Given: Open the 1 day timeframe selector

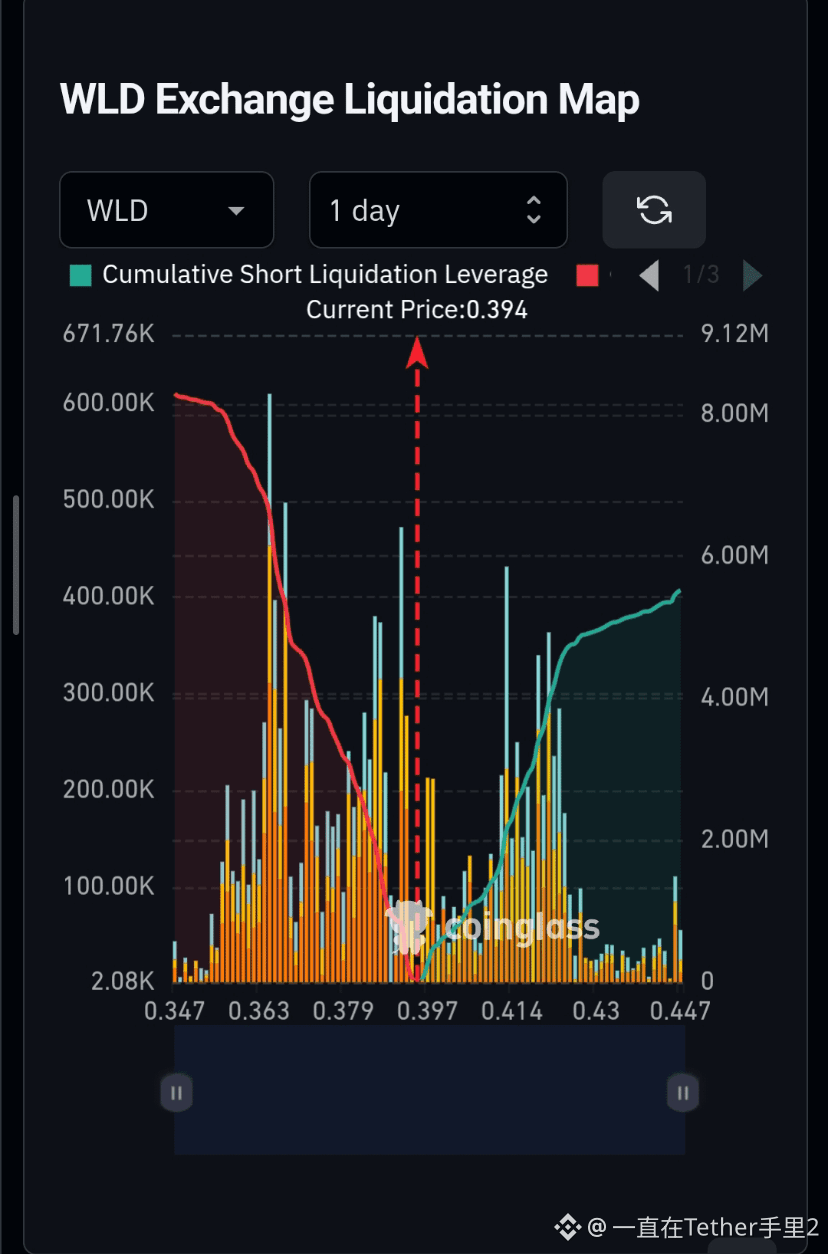Looking at the screenshot, I should click(438, 210).
